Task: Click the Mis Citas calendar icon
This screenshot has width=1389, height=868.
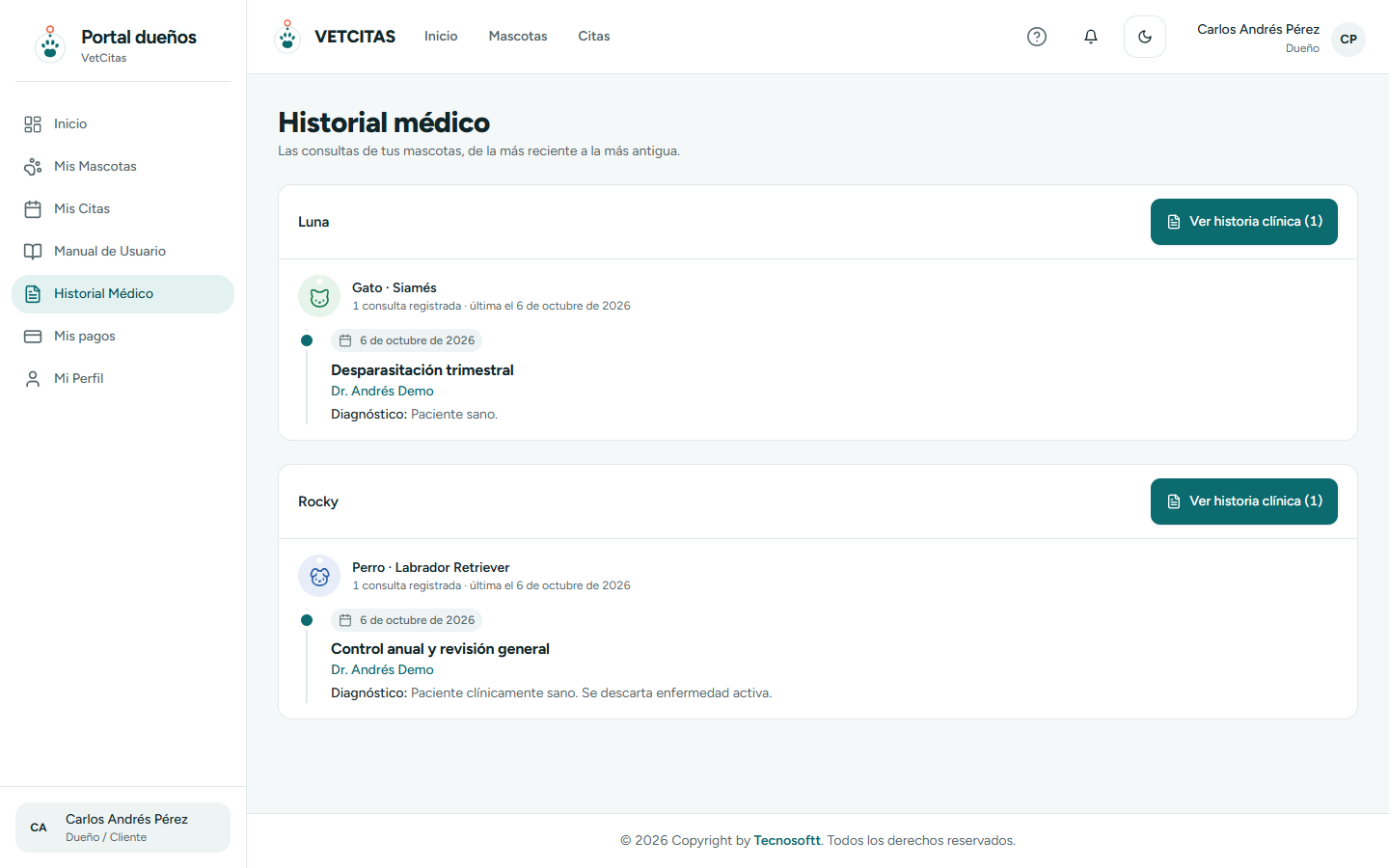Action: click(x=33, y=209)
